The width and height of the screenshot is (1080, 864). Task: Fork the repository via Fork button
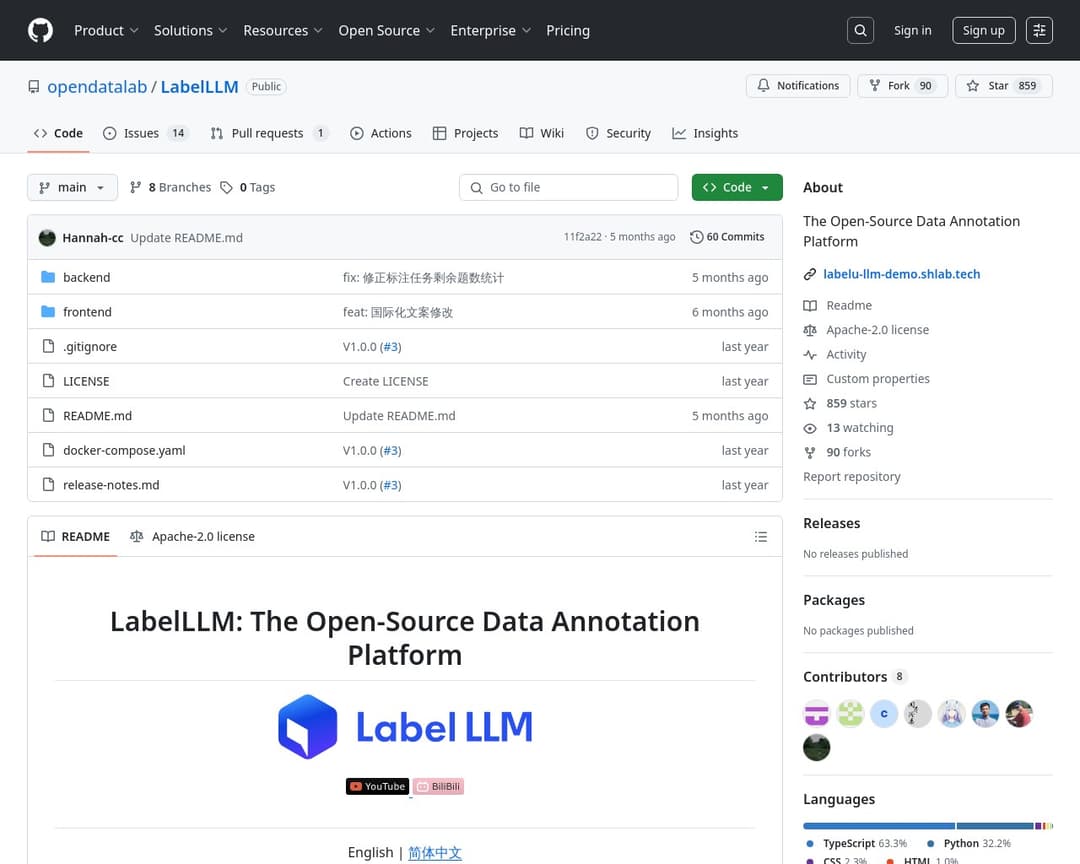[x=903, y=85]
